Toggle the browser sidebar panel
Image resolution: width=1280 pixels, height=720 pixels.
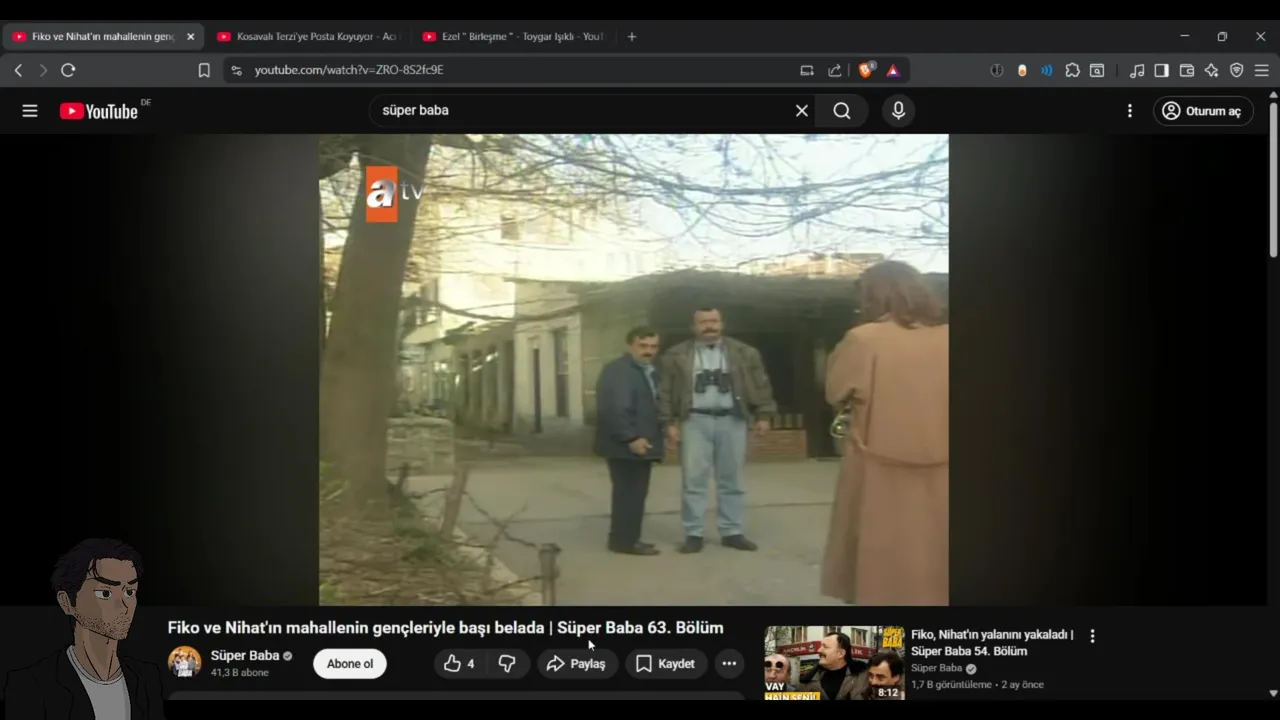pyautogui.click(x=1161, y=70)
